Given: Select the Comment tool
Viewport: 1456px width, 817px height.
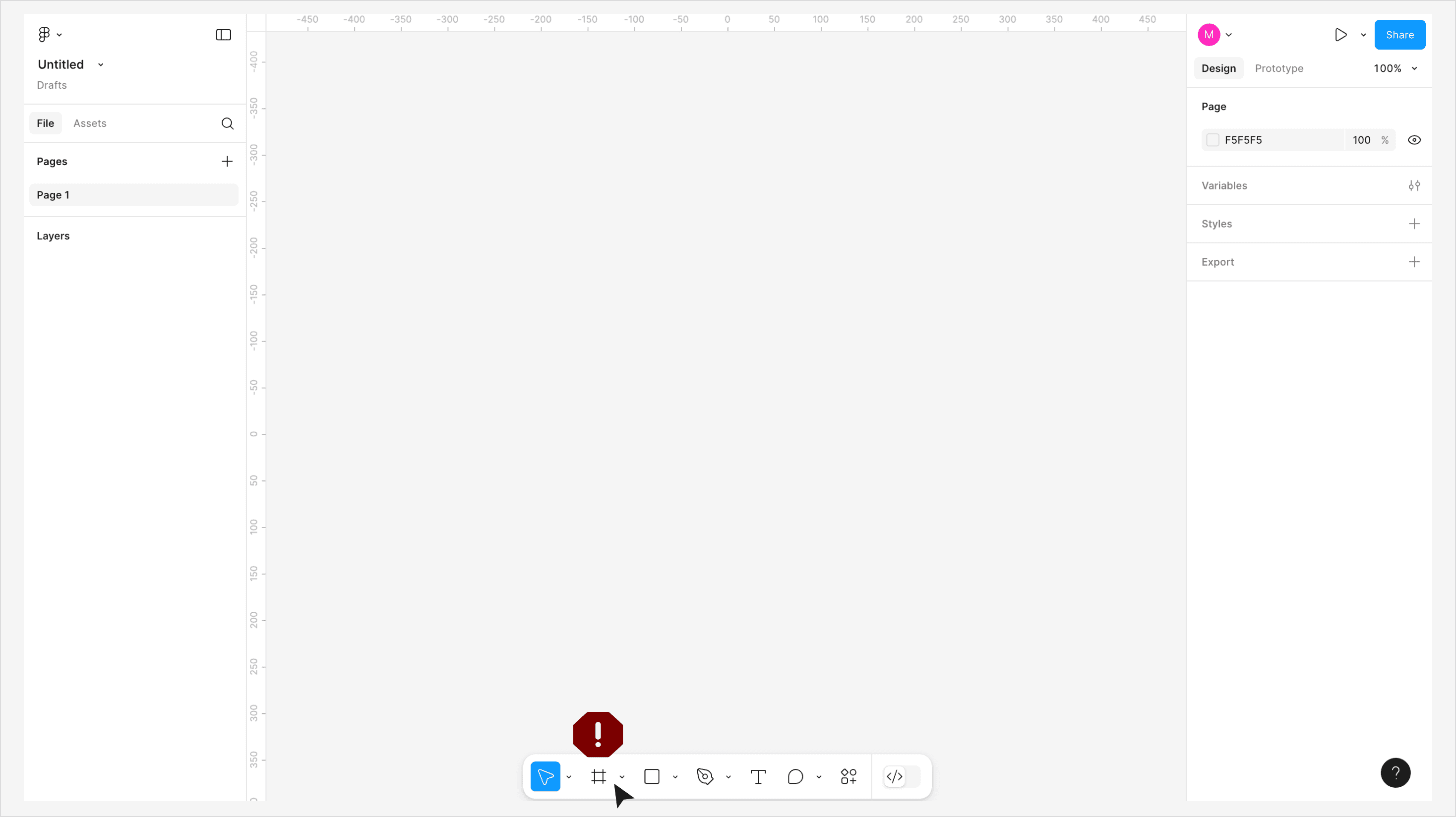Looking at the screenshot, I should click(795, 776).
